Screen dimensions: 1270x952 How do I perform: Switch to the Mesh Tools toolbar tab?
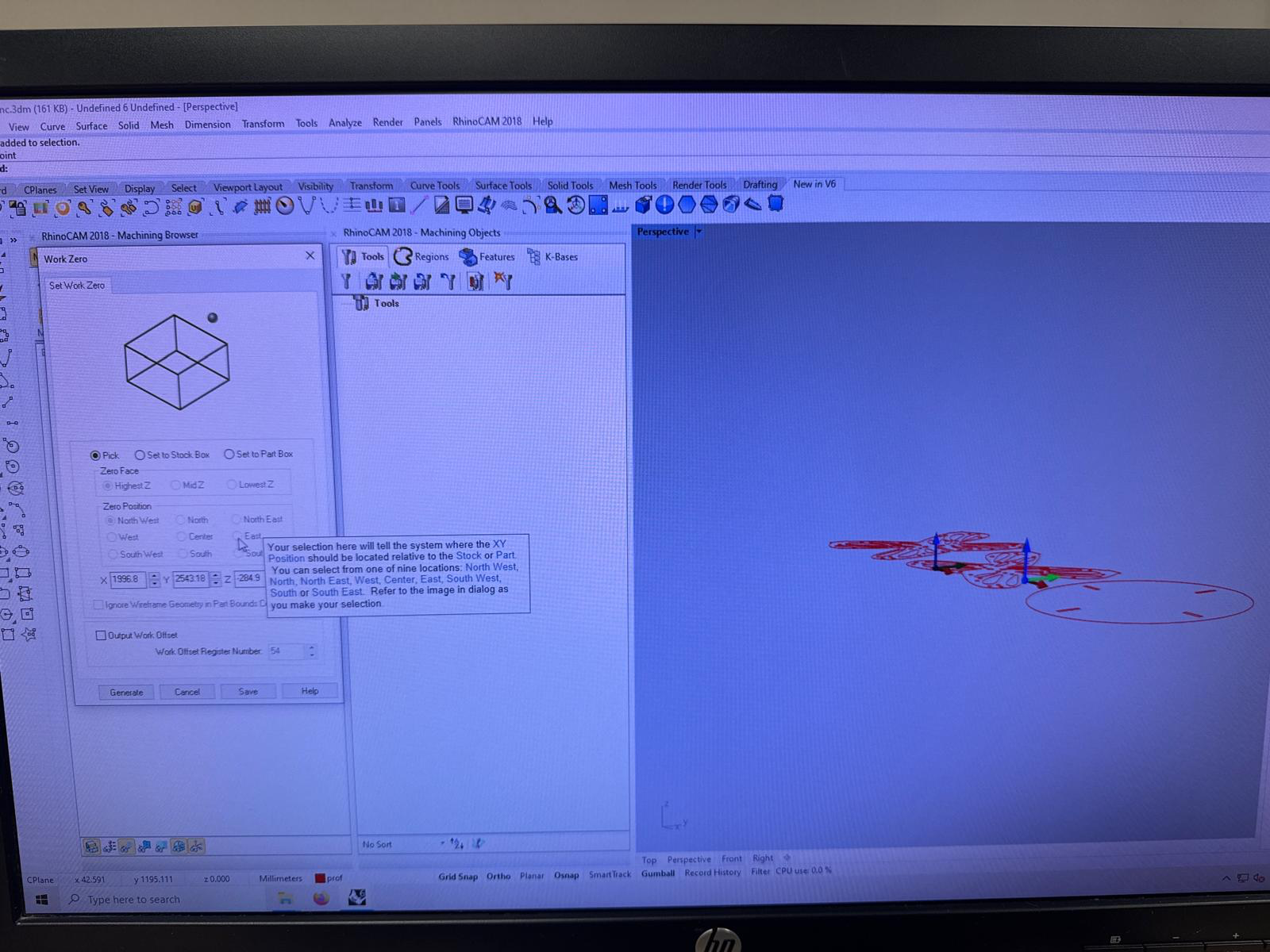click(633, 185)
